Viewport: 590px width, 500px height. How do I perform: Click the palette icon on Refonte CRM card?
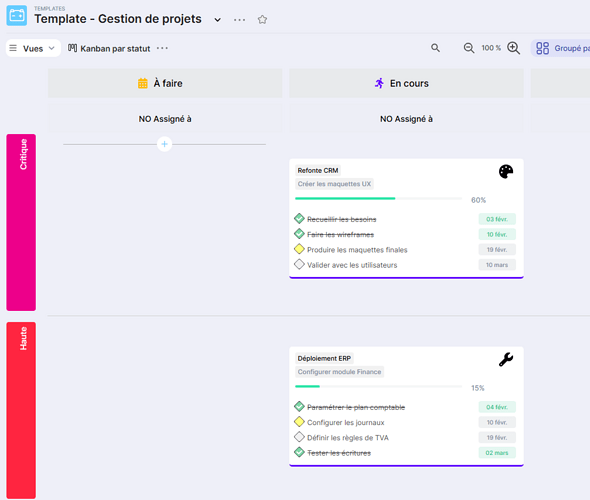[x=506, y=172]
